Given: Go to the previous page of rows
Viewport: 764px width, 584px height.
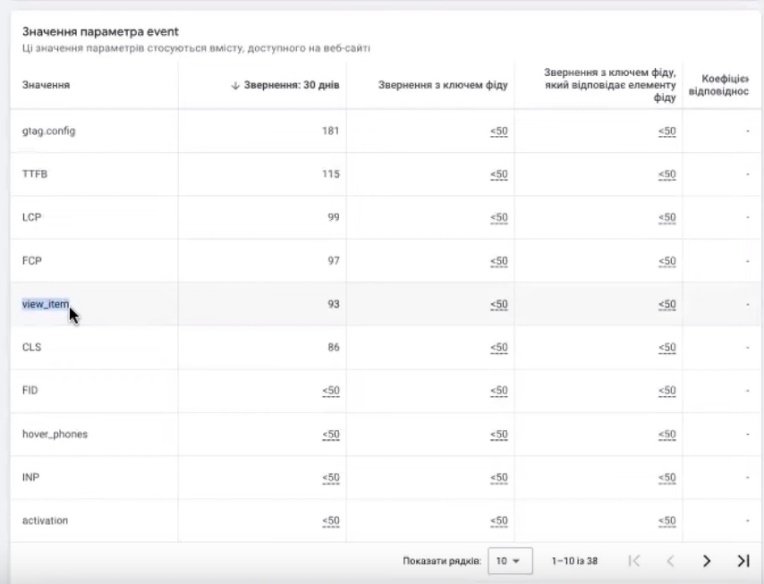Looking at the screenshot, I should click(671, 561).
